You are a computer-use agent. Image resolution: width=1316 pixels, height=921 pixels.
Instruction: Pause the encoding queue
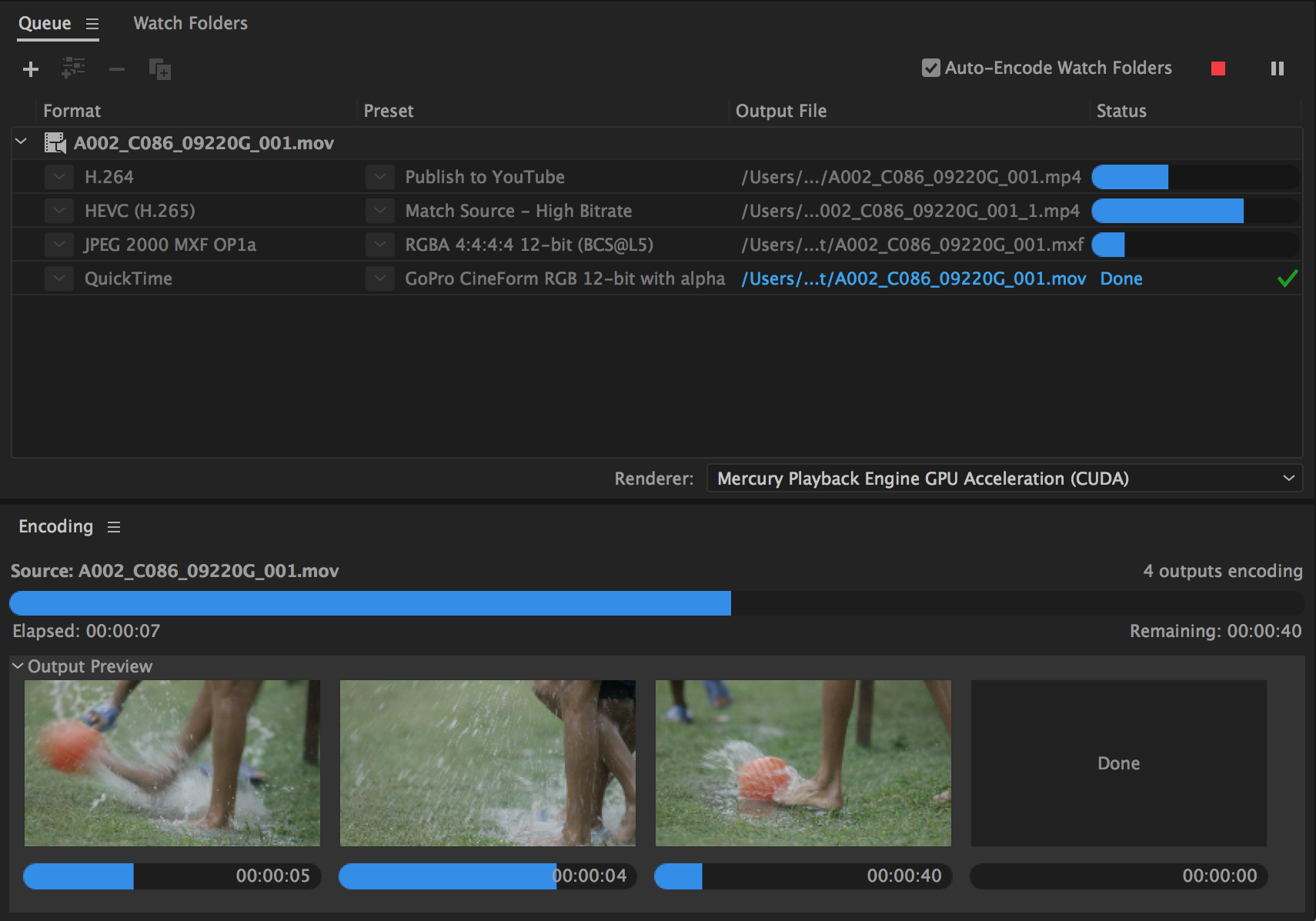(1278, 68)
